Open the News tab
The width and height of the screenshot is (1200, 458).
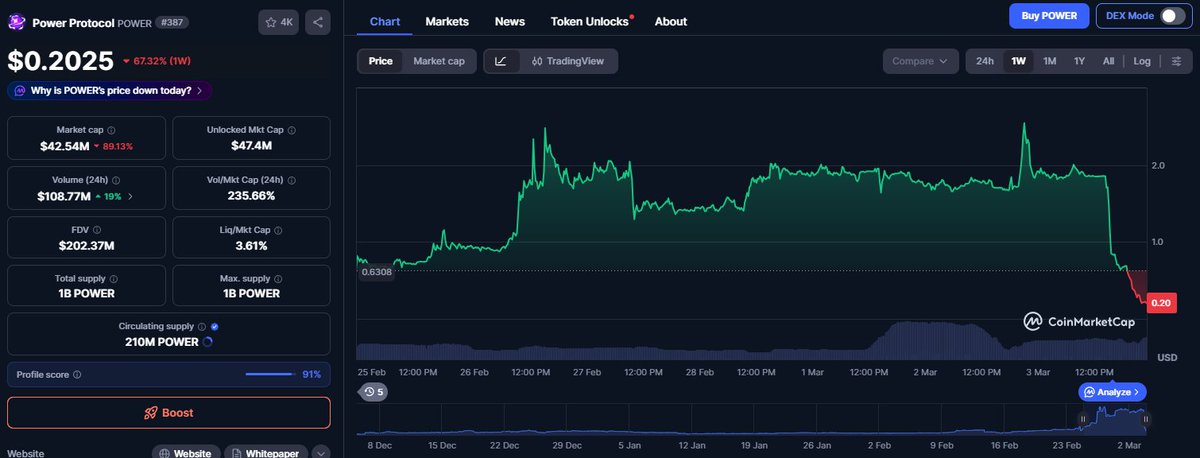click(x=510, y=21)
